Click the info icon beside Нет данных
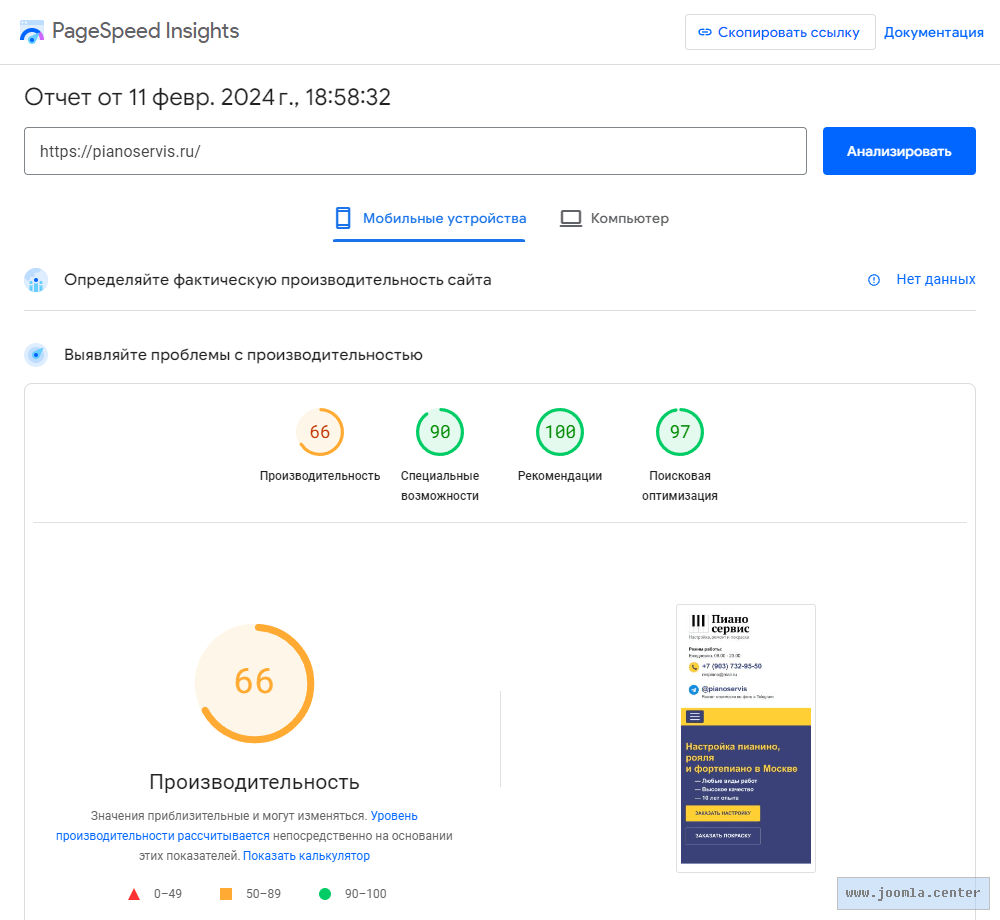1000x920 pixels. coord(874,280)
